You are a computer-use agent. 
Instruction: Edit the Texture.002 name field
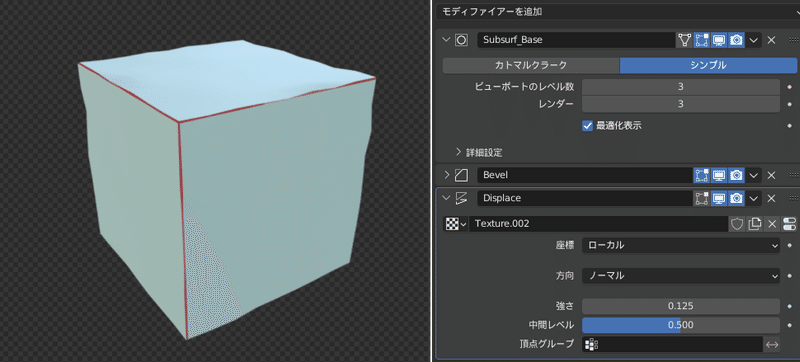point(598,224)
